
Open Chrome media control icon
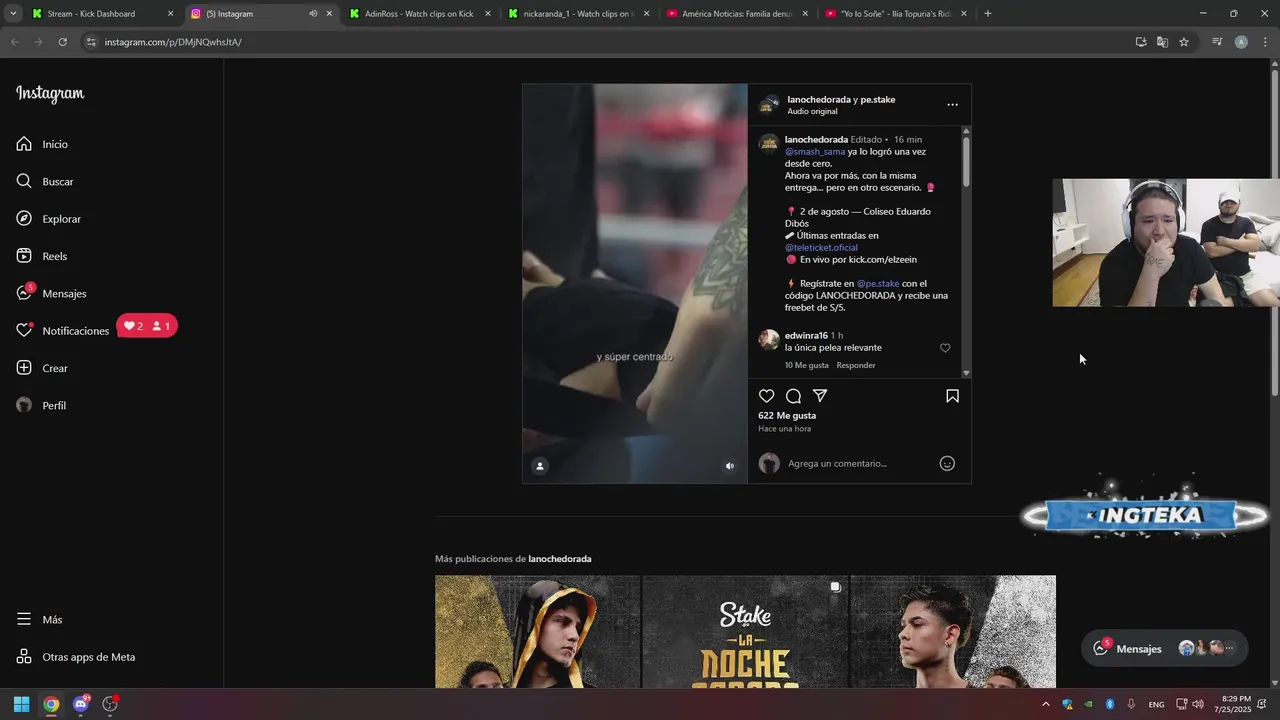click(1217, 42)
